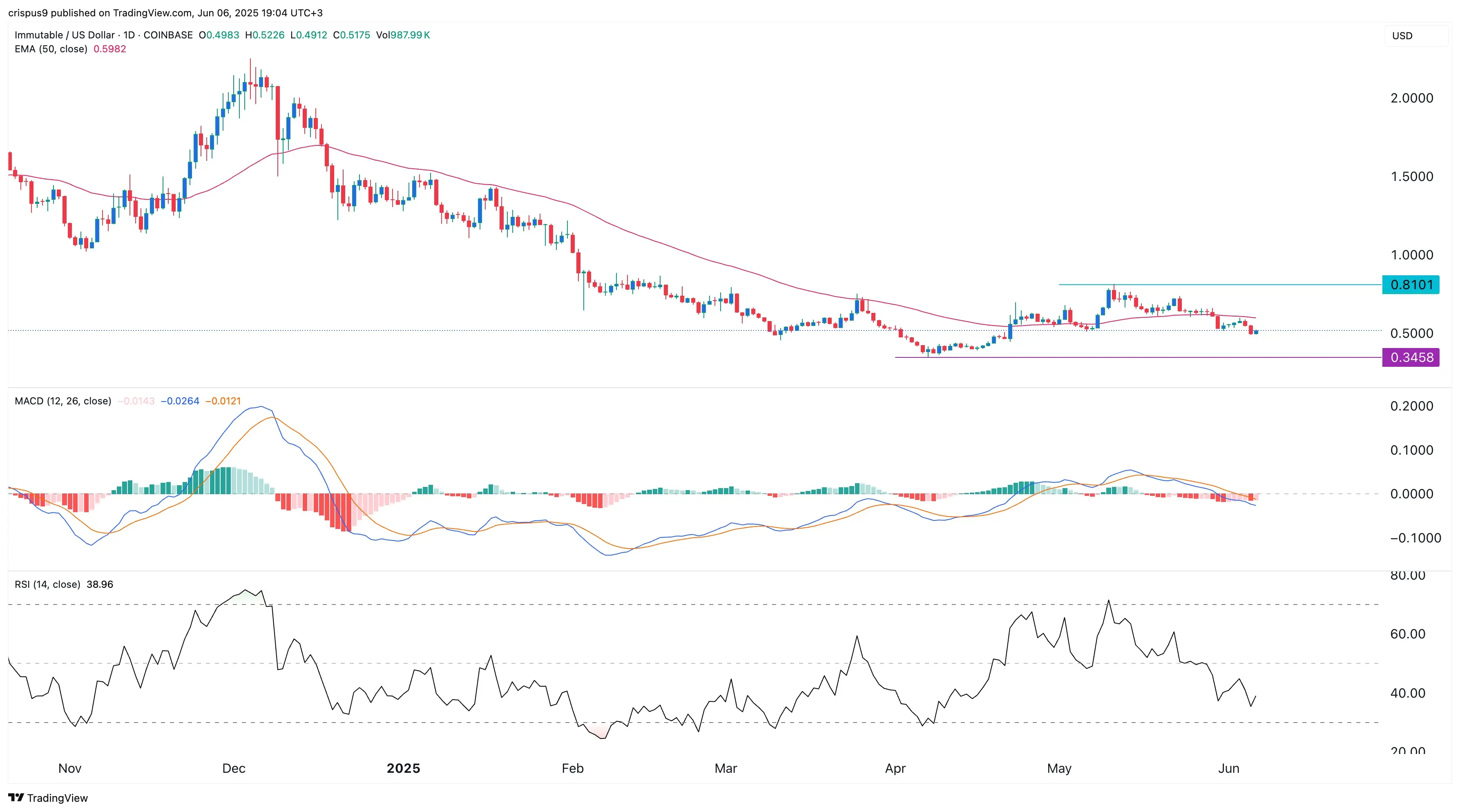Click the Jun label on time axis

click(x=1229, y=768)
